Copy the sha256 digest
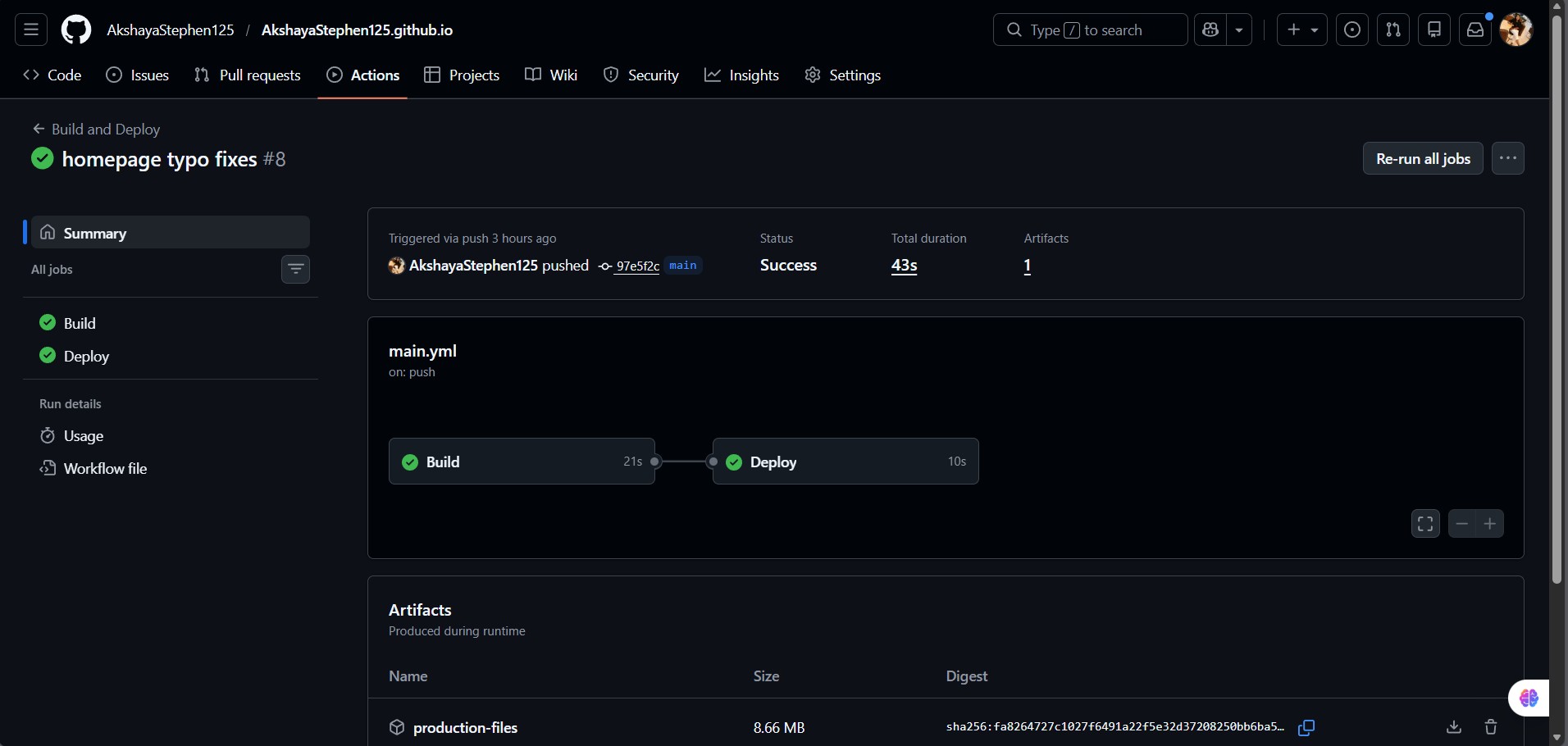 1306,727
